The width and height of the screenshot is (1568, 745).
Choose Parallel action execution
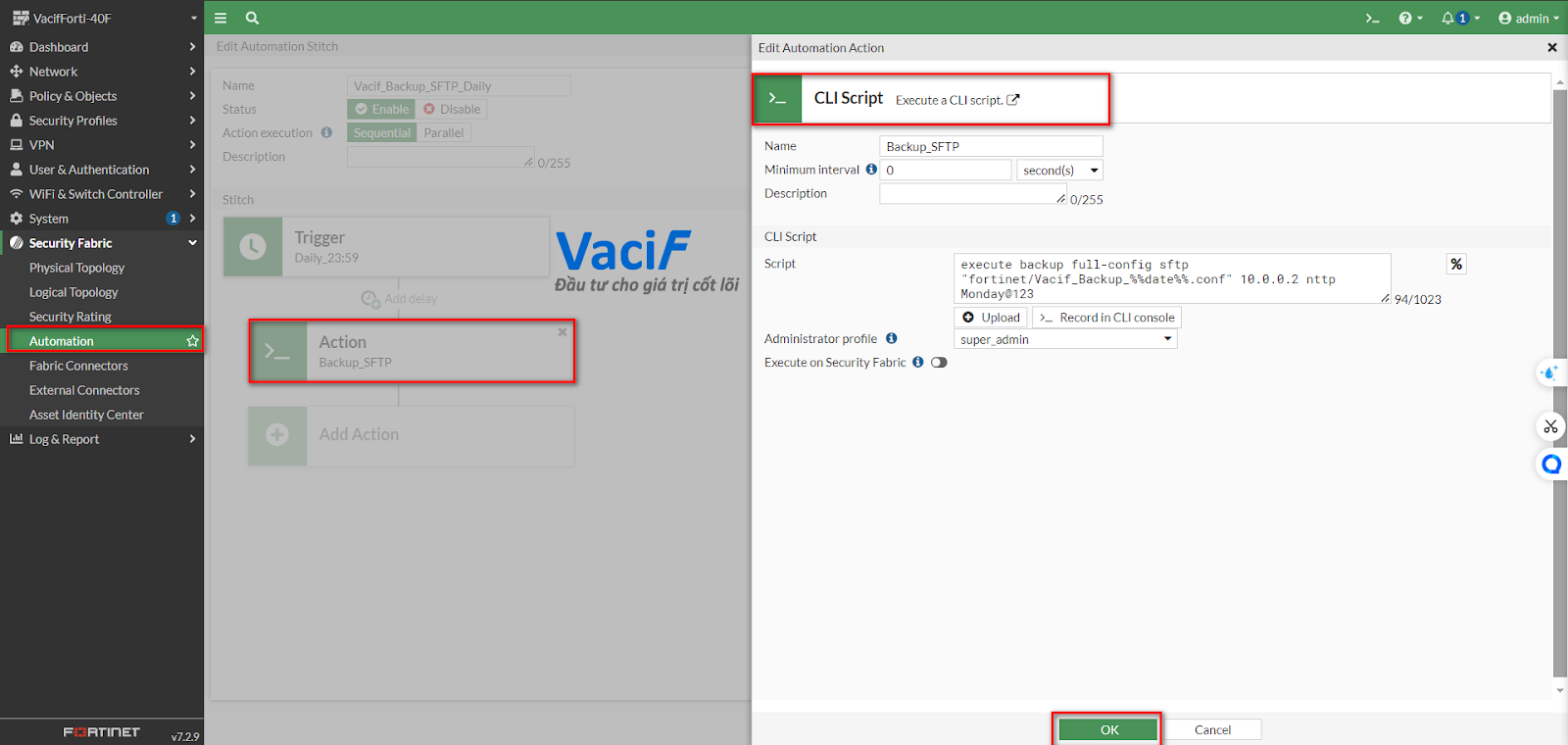(x=443, y=132)
